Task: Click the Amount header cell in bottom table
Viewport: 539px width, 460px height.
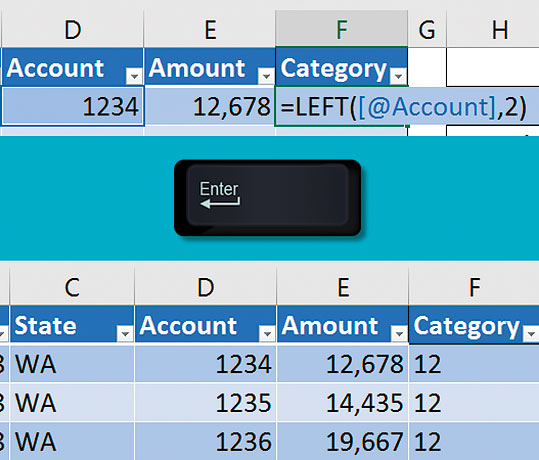Action: click(x=342, y=325)
